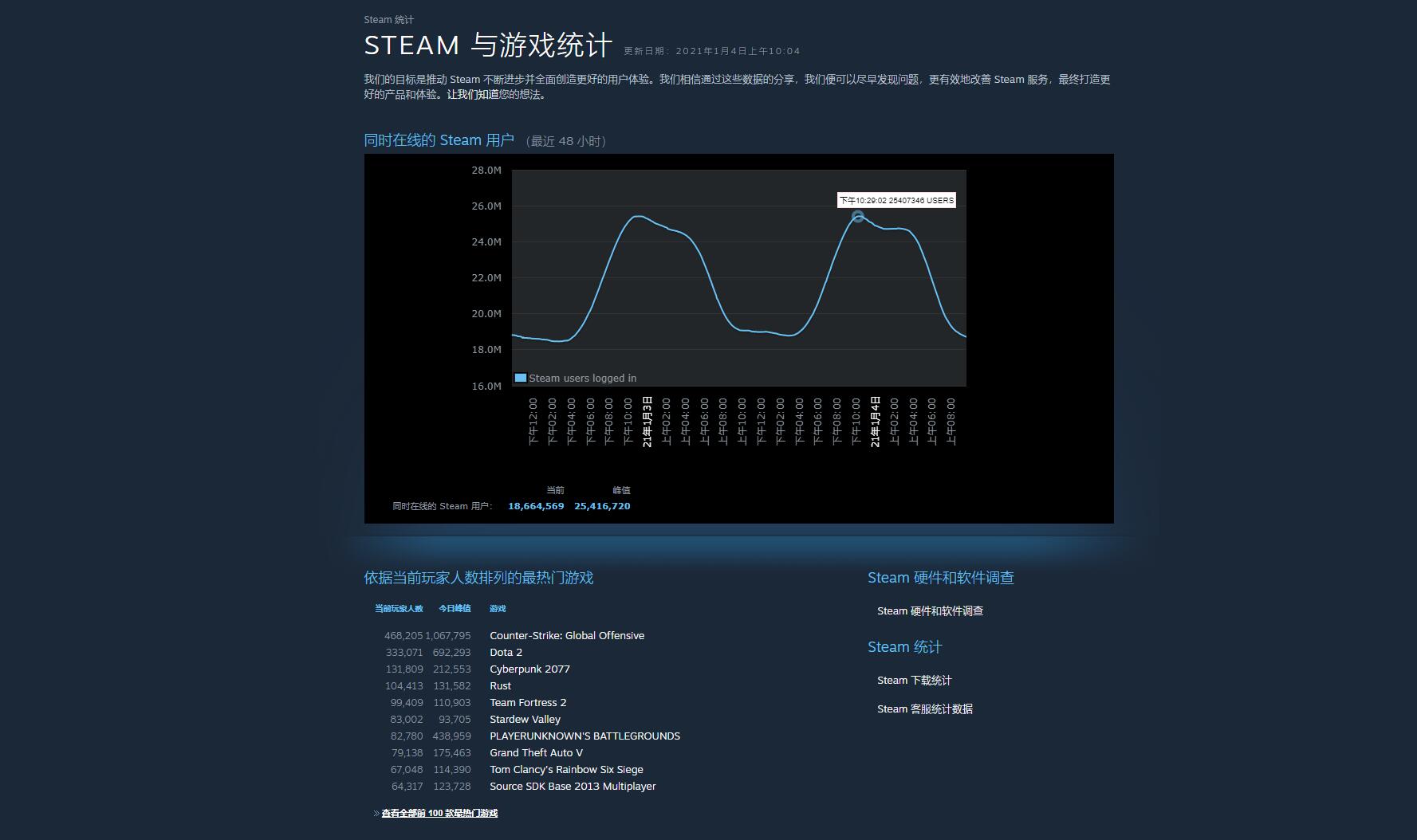This screenshot has width=1417, height=840.
Task: Click CS:GO's current player count '468,205'
Action: 403,635
